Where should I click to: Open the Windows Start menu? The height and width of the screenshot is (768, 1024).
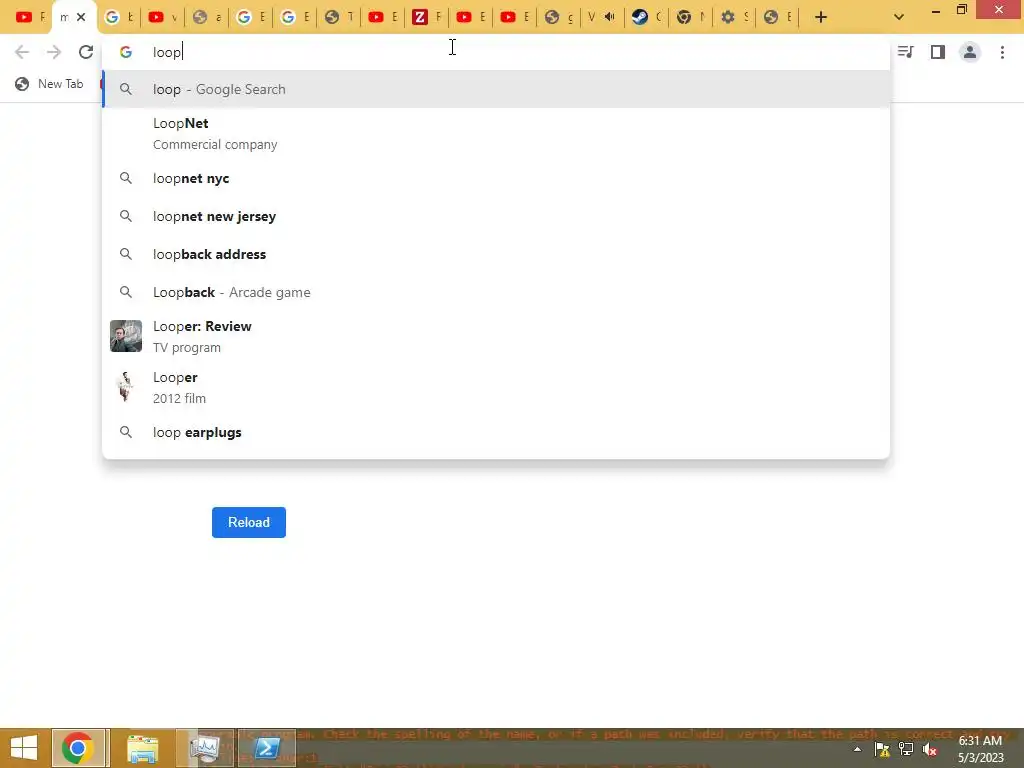click(24, 748)
